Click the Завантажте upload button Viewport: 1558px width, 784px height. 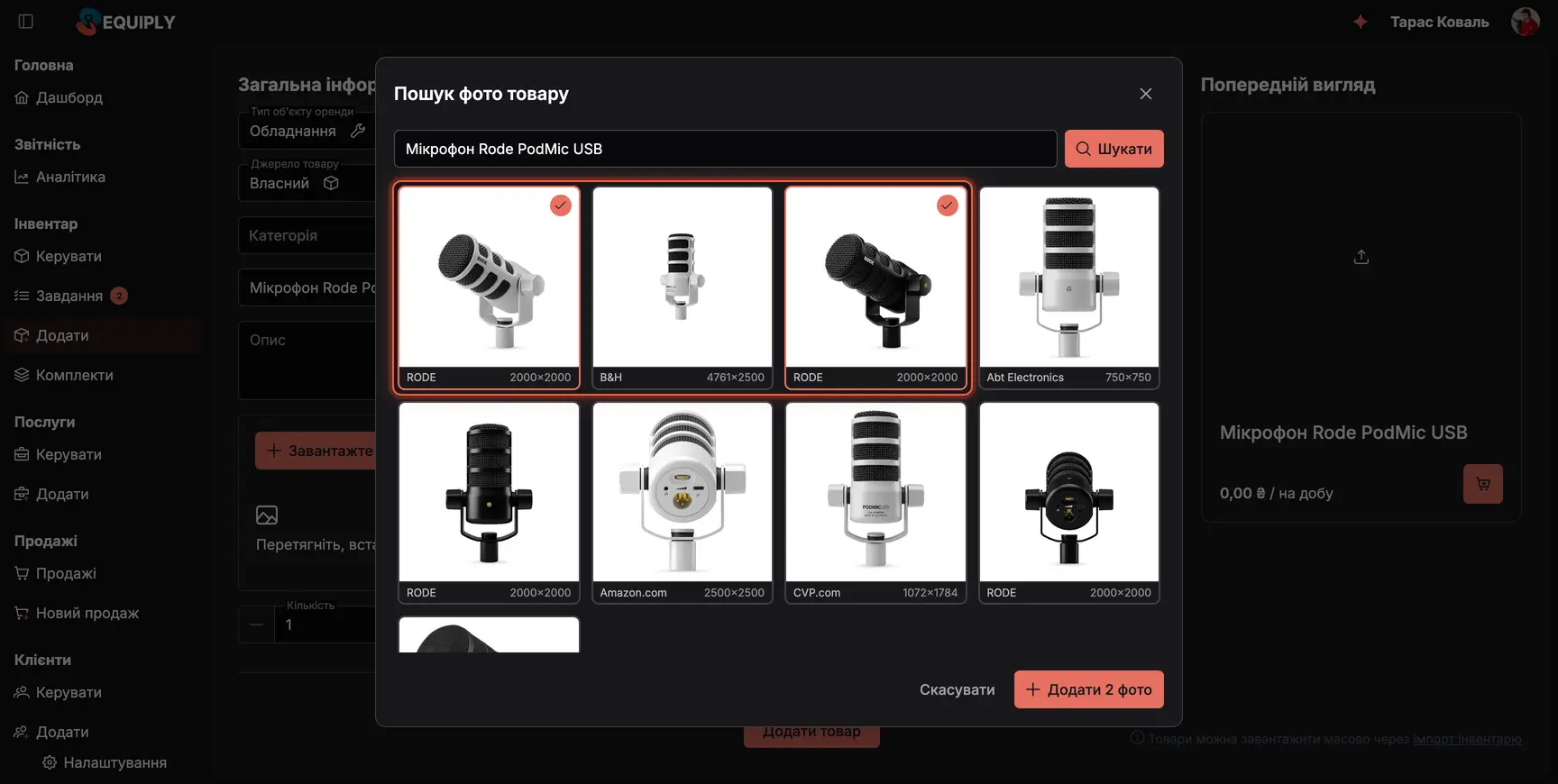(316, 451)
